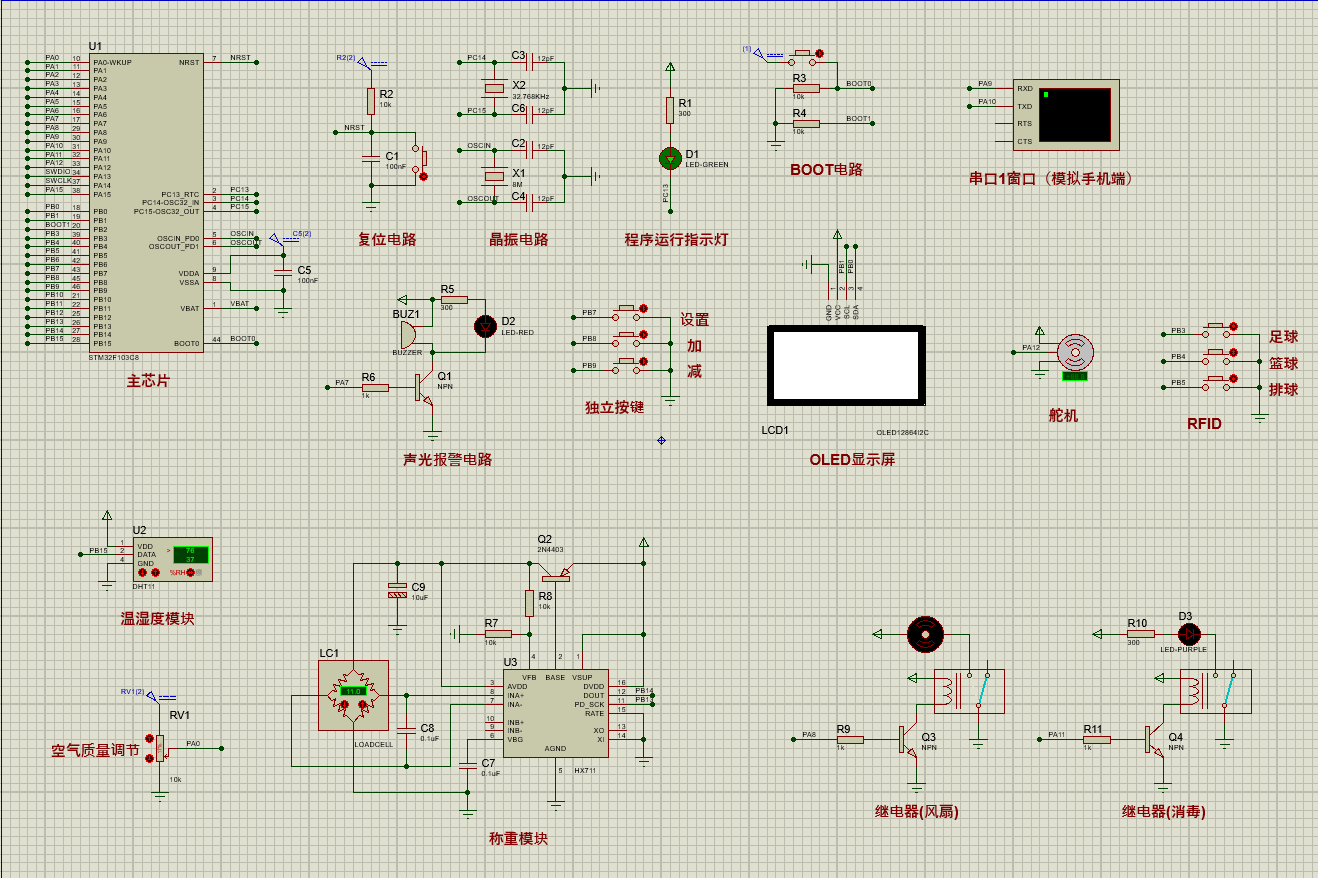Select the STM32F103C8 main chip U1

[x=146, y=202]
